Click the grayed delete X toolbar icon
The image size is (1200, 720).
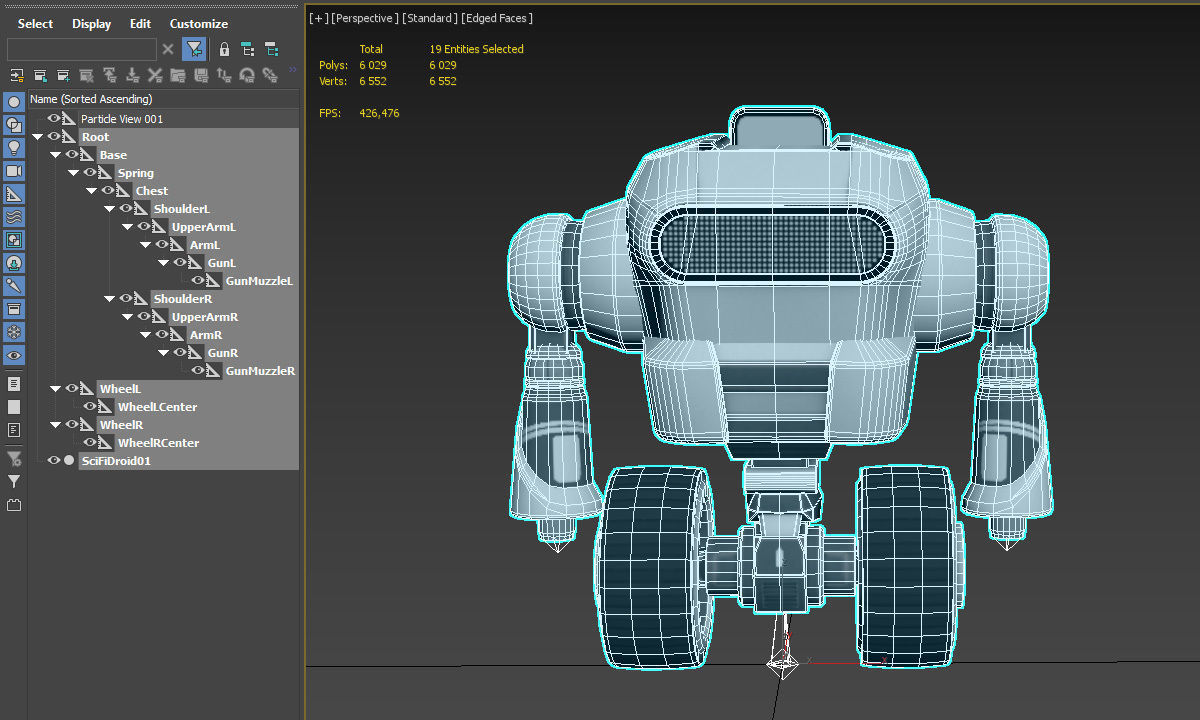(x=155, y=75)
